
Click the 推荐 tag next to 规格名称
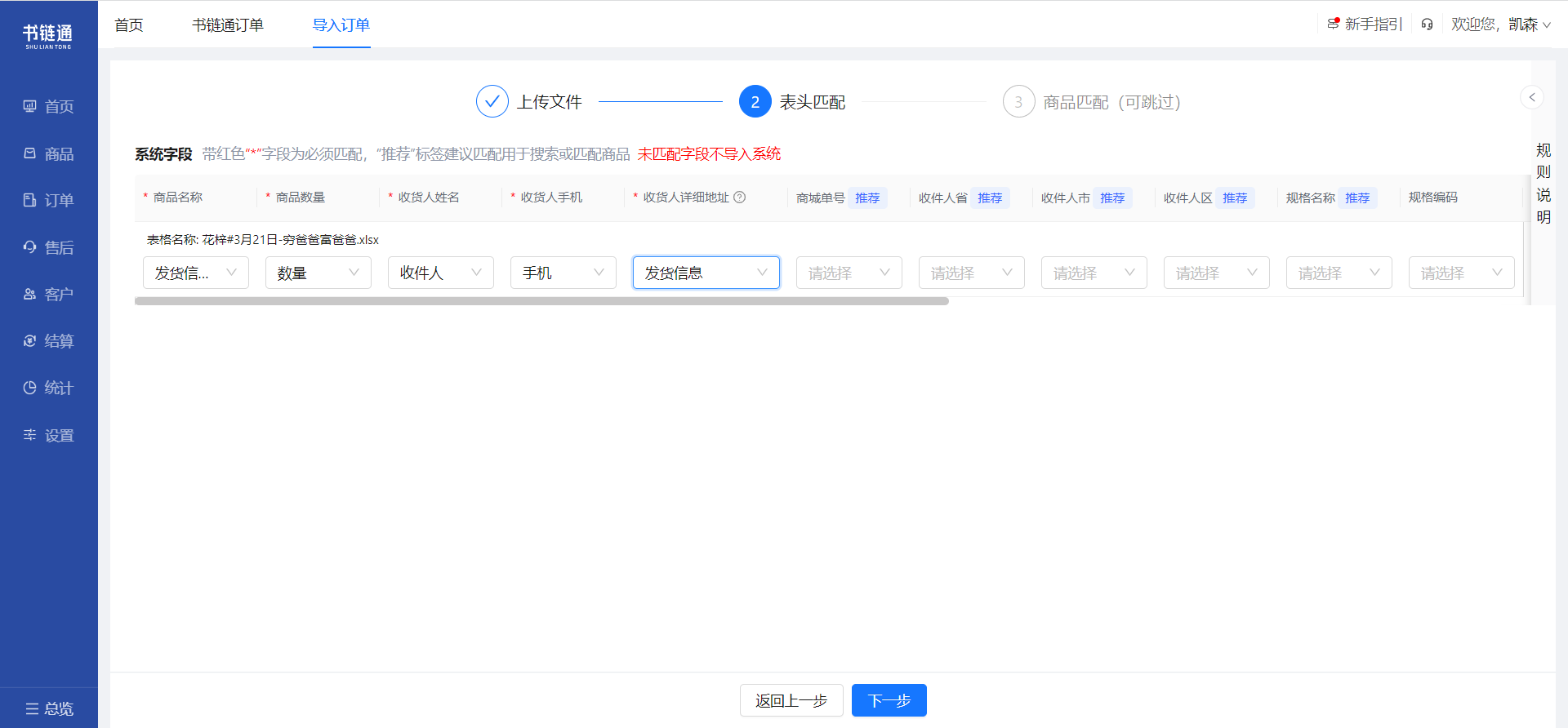1357,198
